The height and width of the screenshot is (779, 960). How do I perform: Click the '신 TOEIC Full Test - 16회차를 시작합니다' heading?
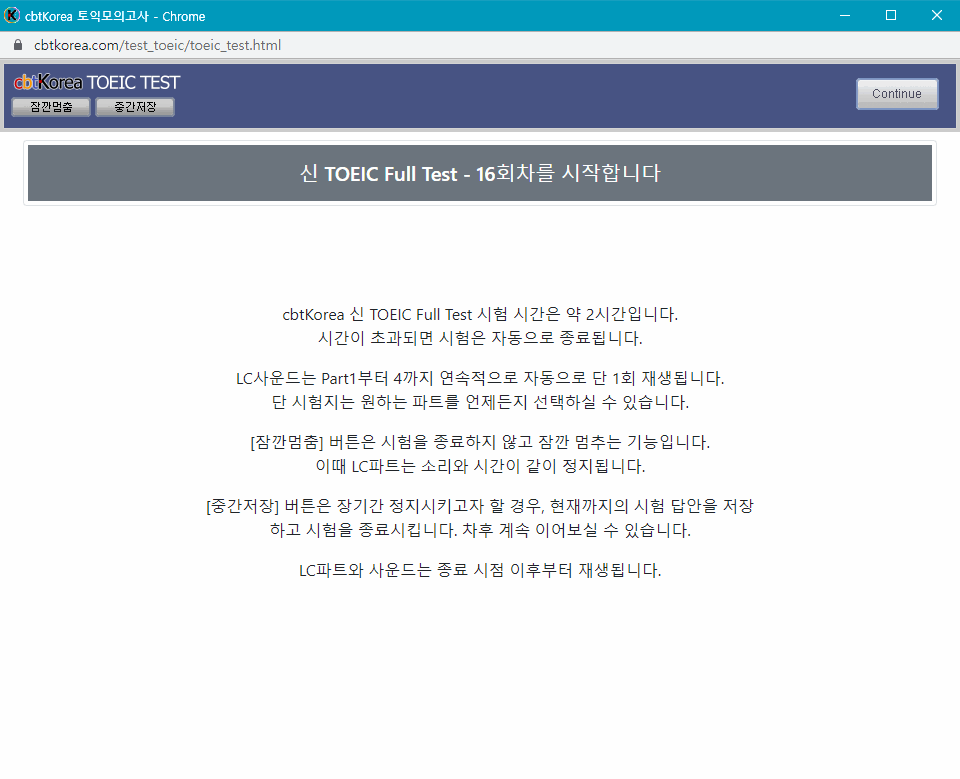click(x=480, y=173)
